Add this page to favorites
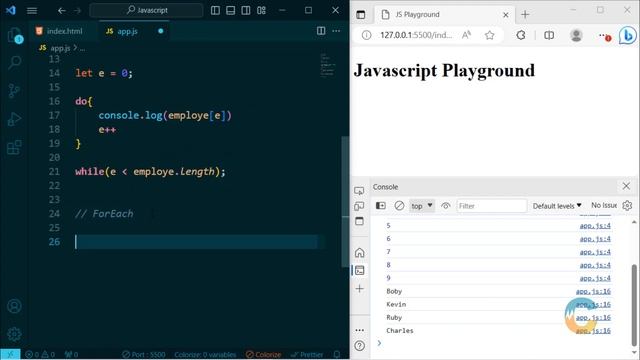Image resolution: width=640 pixels, height=360 pixels. pyautogui.click(x=489, y=35)
